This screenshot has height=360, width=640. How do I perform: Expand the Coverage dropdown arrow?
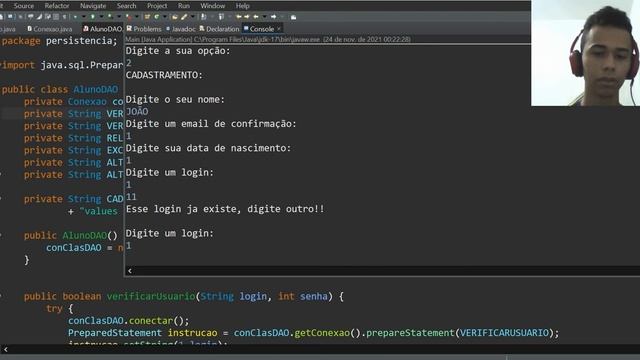click(x=119, y=17)
